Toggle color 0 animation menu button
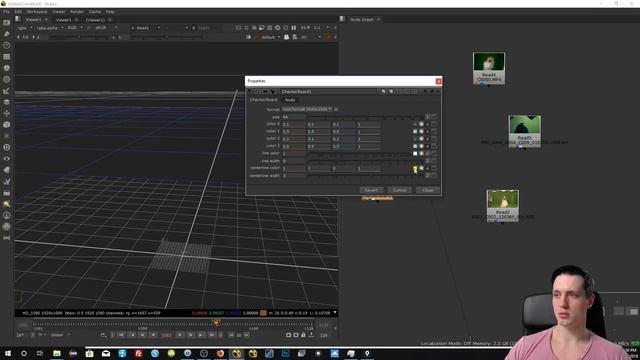The image size is (640, 360). (433, 124)
